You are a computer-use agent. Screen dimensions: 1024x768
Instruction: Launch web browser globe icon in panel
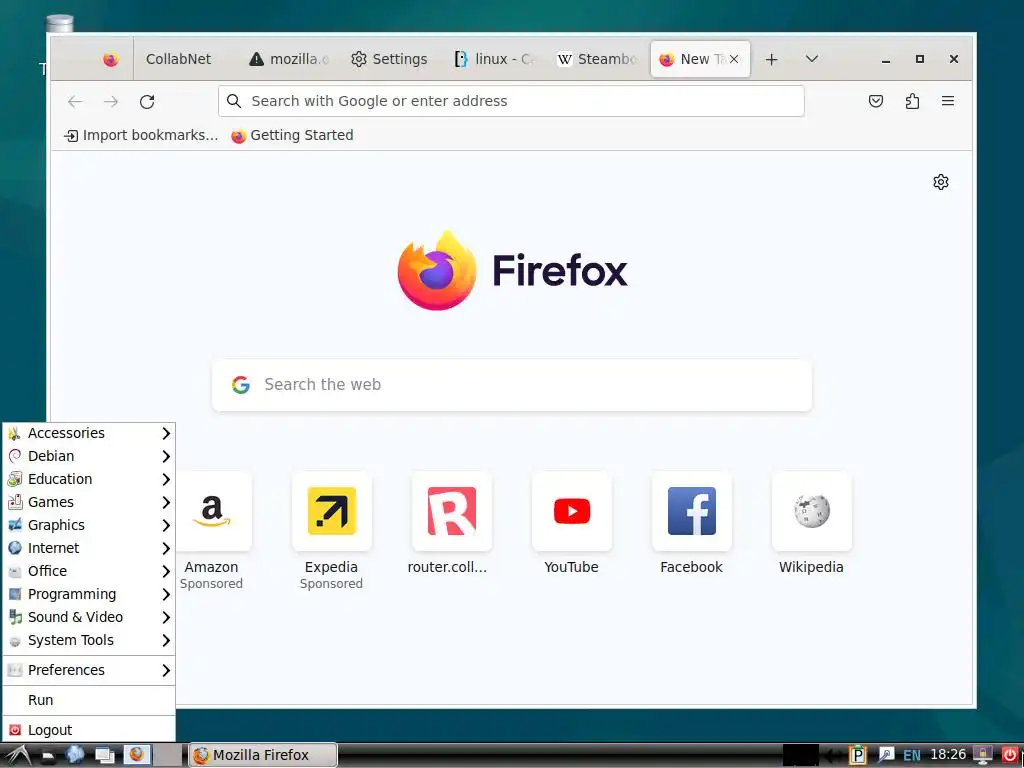(75, 755)
